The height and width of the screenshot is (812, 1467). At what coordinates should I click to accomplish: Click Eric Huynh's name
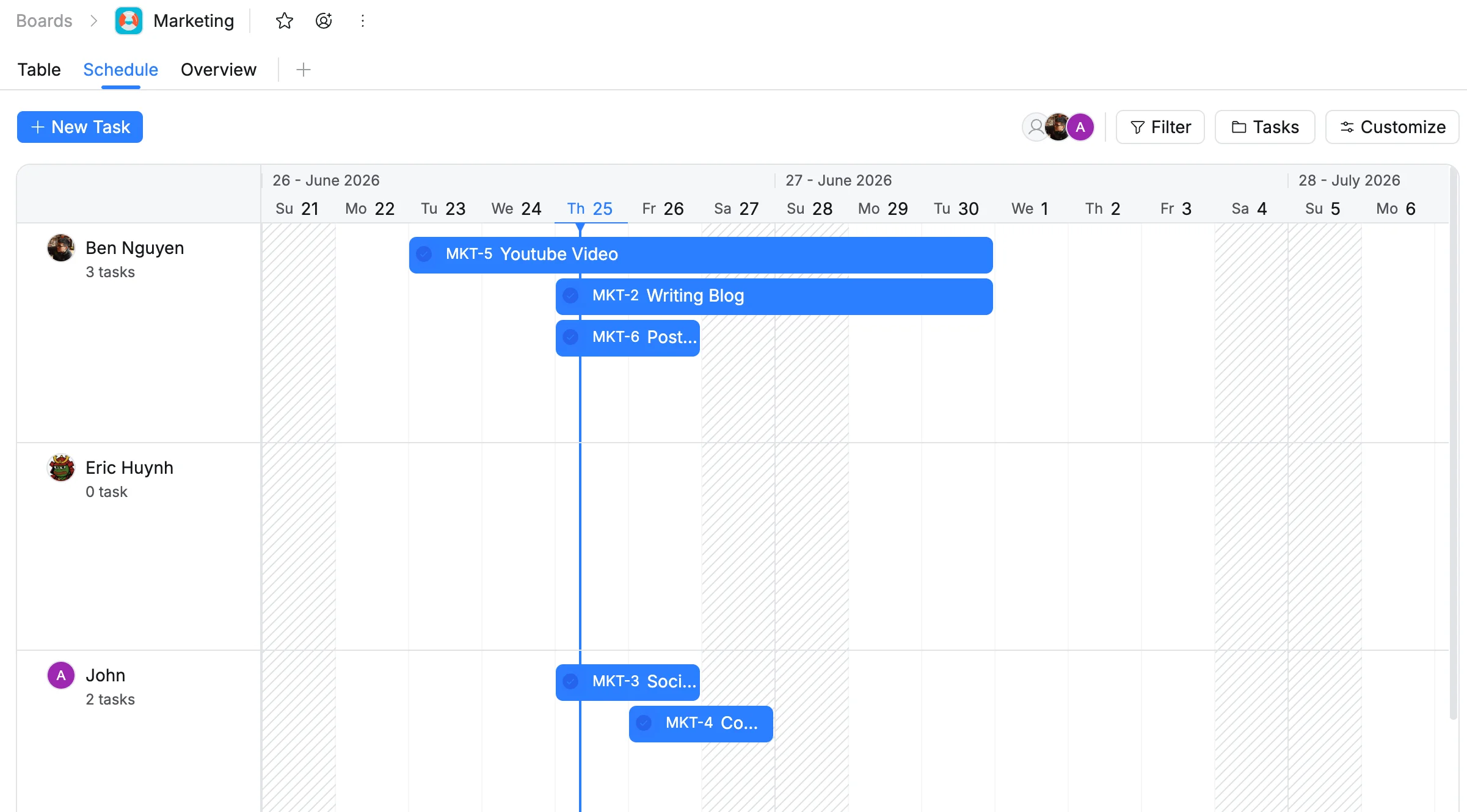tap(129, 468)
